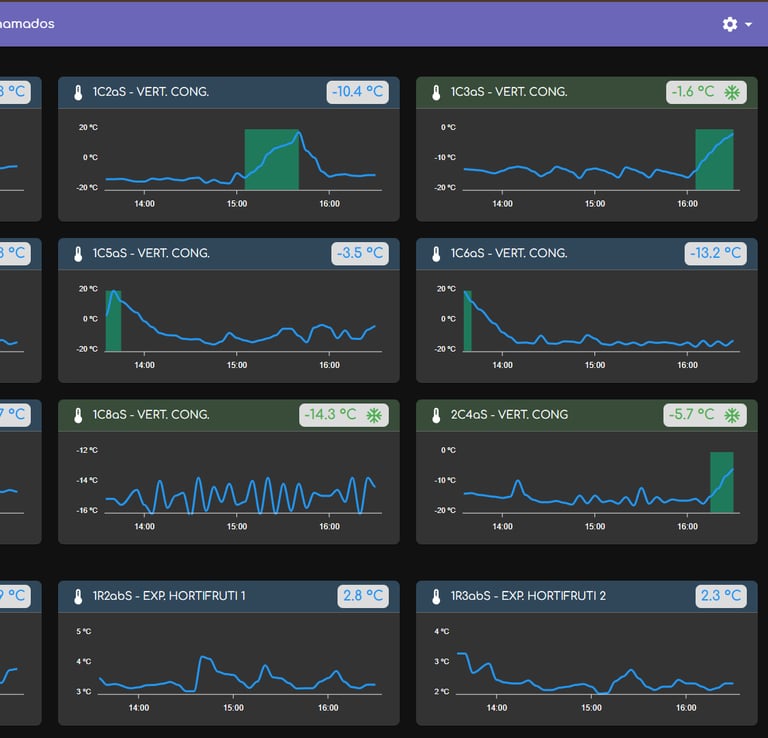Click thermometer icon on 1R3abS card
Viewport: 768px width, 738px height.
[x=436, y=596]
